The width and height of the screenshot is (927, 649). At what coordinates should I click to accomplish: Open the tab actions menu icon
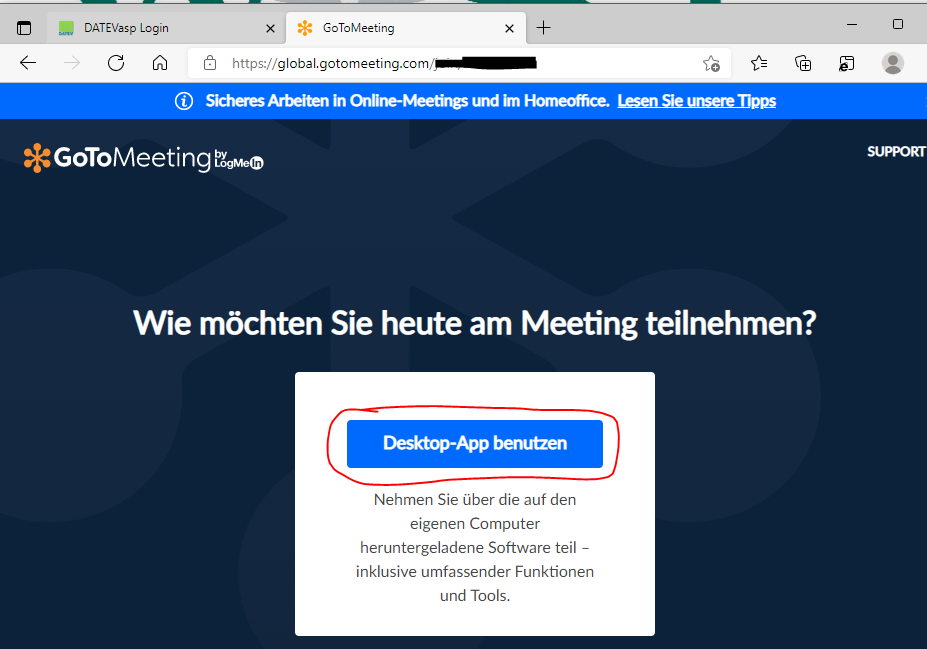tap(24, 28)
